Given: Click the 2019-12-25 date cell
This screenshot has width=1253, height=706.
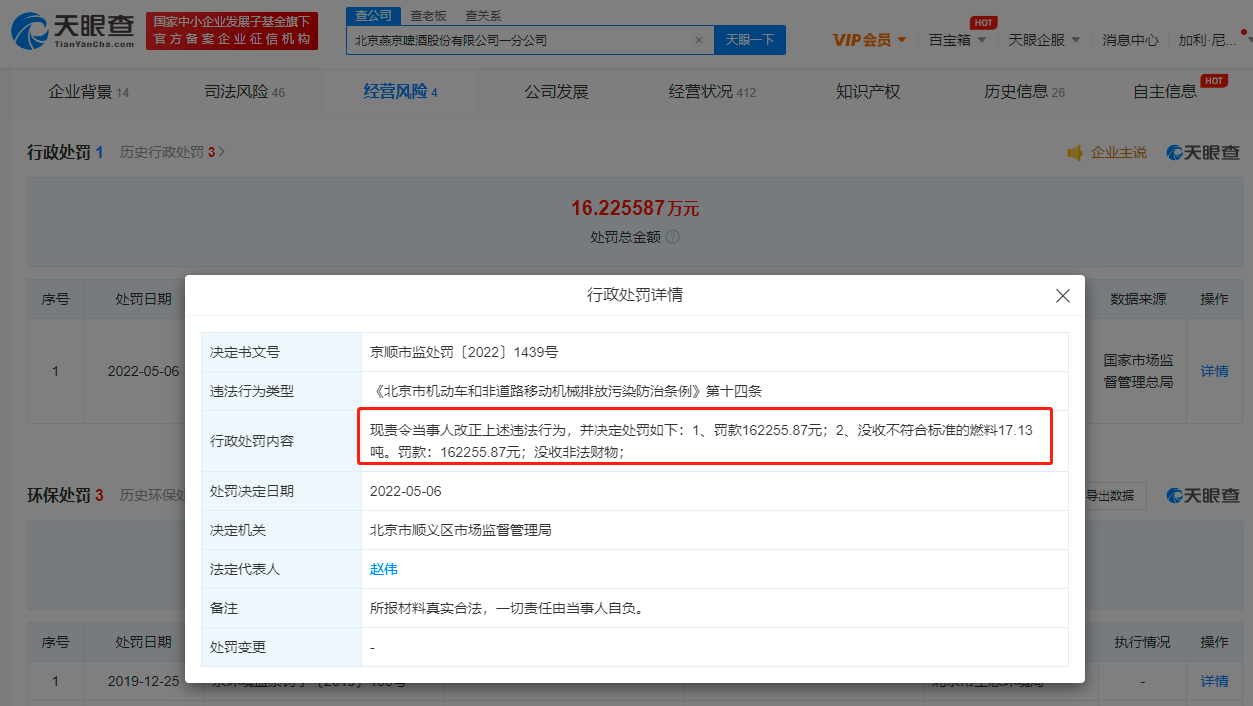Looking at the screenshot, I should [x=143, y=681].
